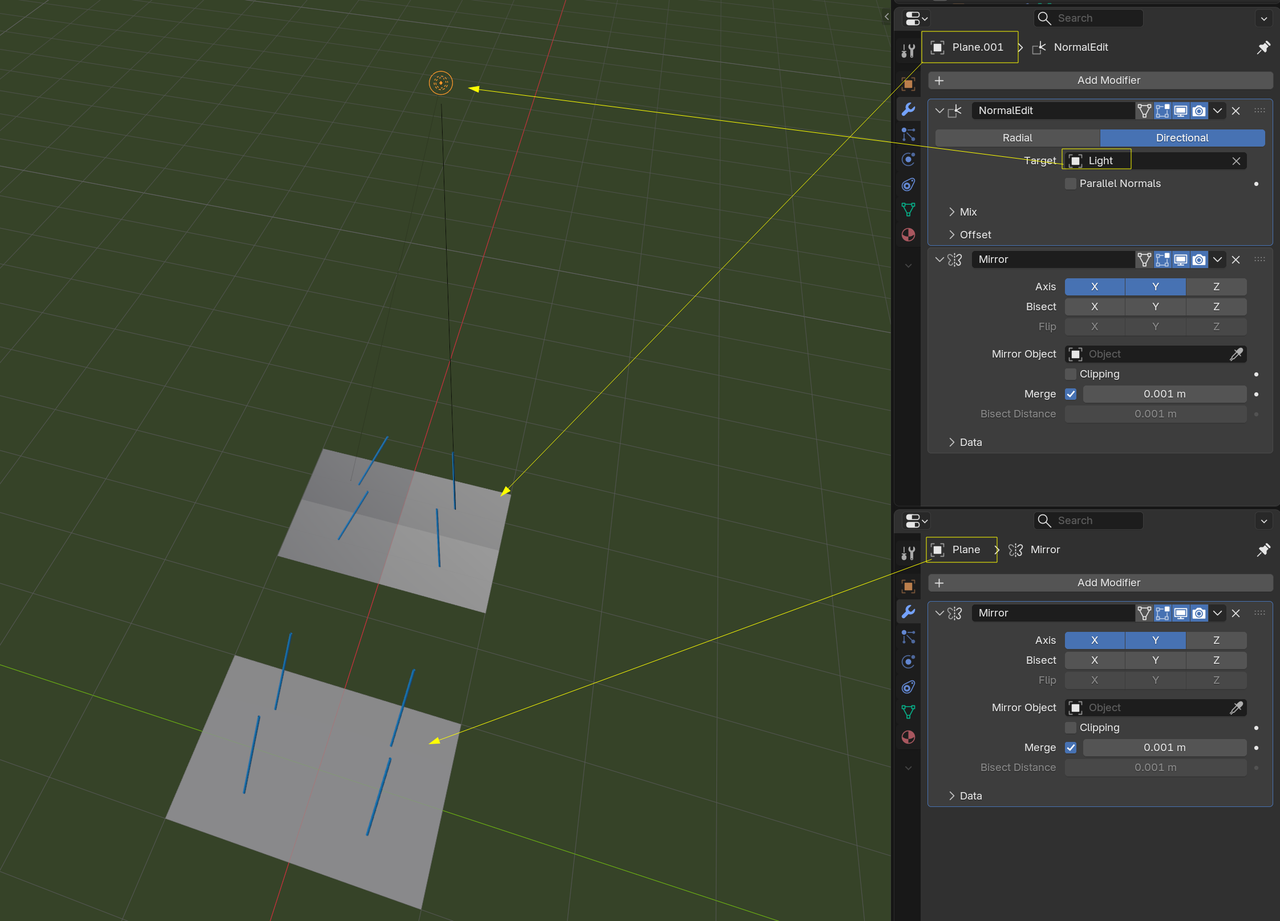Select Directional mode in NormalEdit
The height and width of the screenshot is (921, 1280).
coord(1182,138)
